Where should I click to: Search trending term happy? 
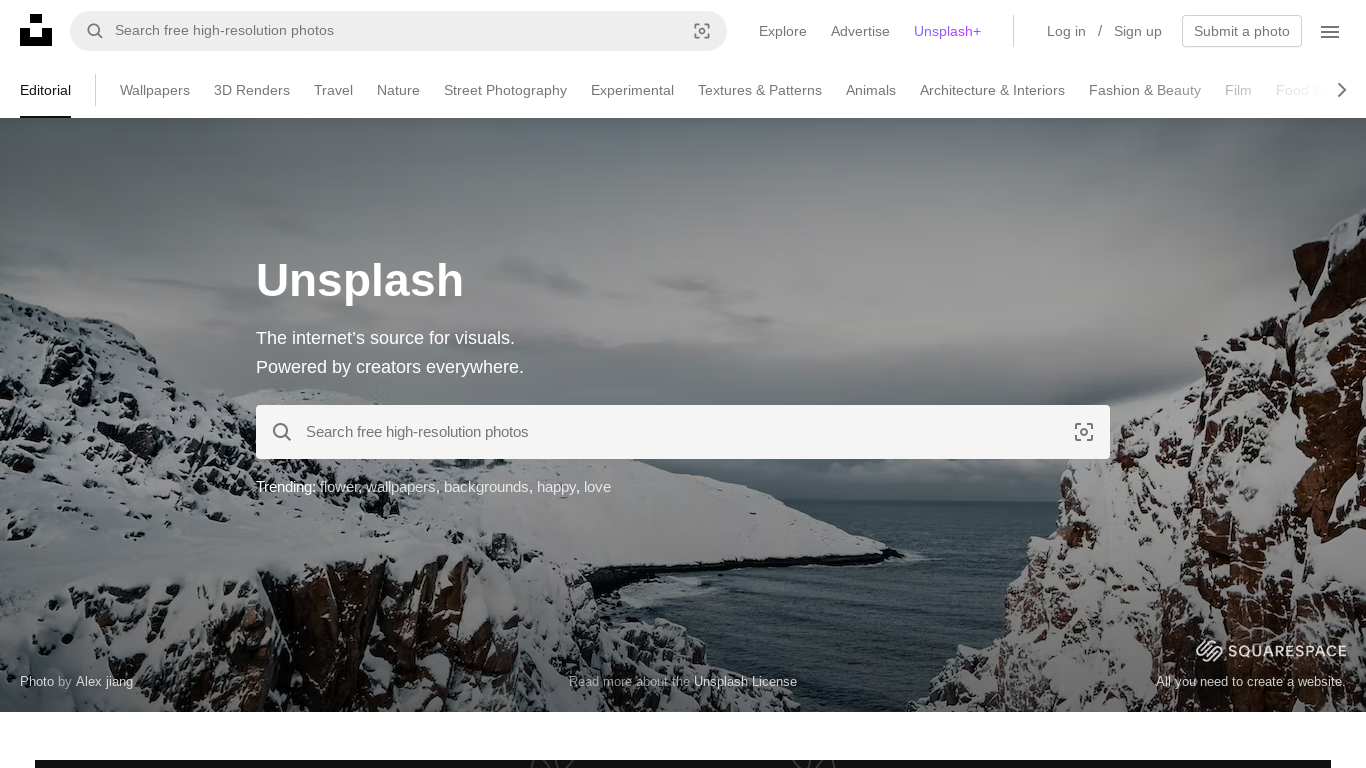point(556,487)
